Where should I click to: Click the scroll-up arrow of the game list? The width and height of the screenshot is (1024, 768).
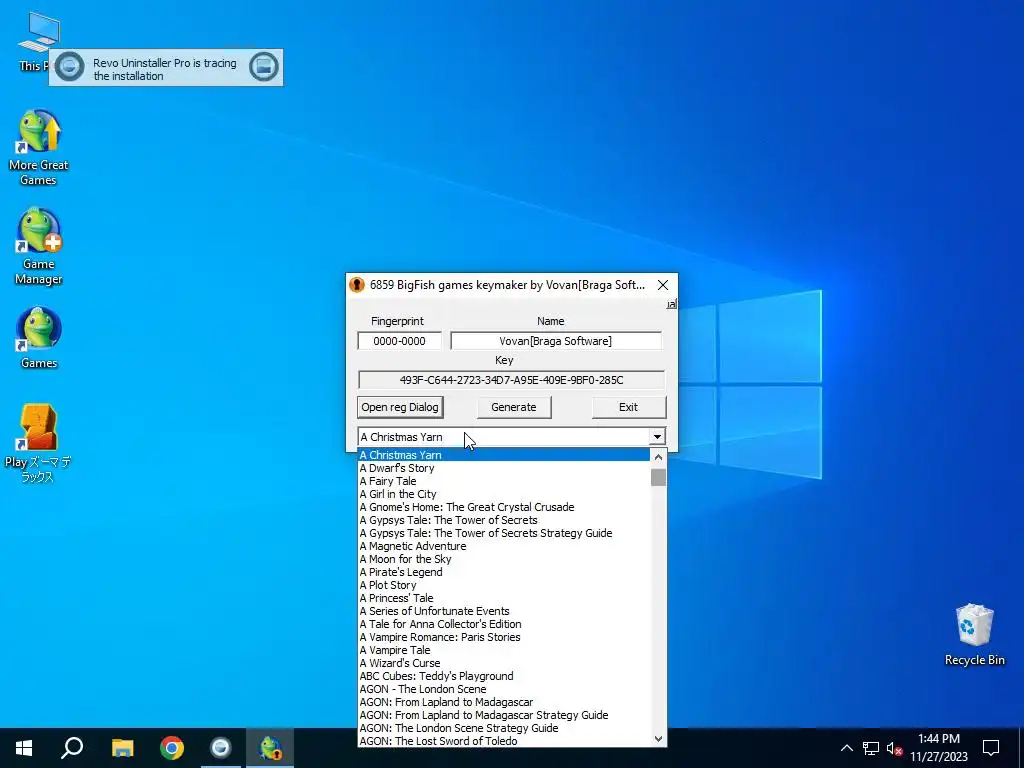pos(658,457)
